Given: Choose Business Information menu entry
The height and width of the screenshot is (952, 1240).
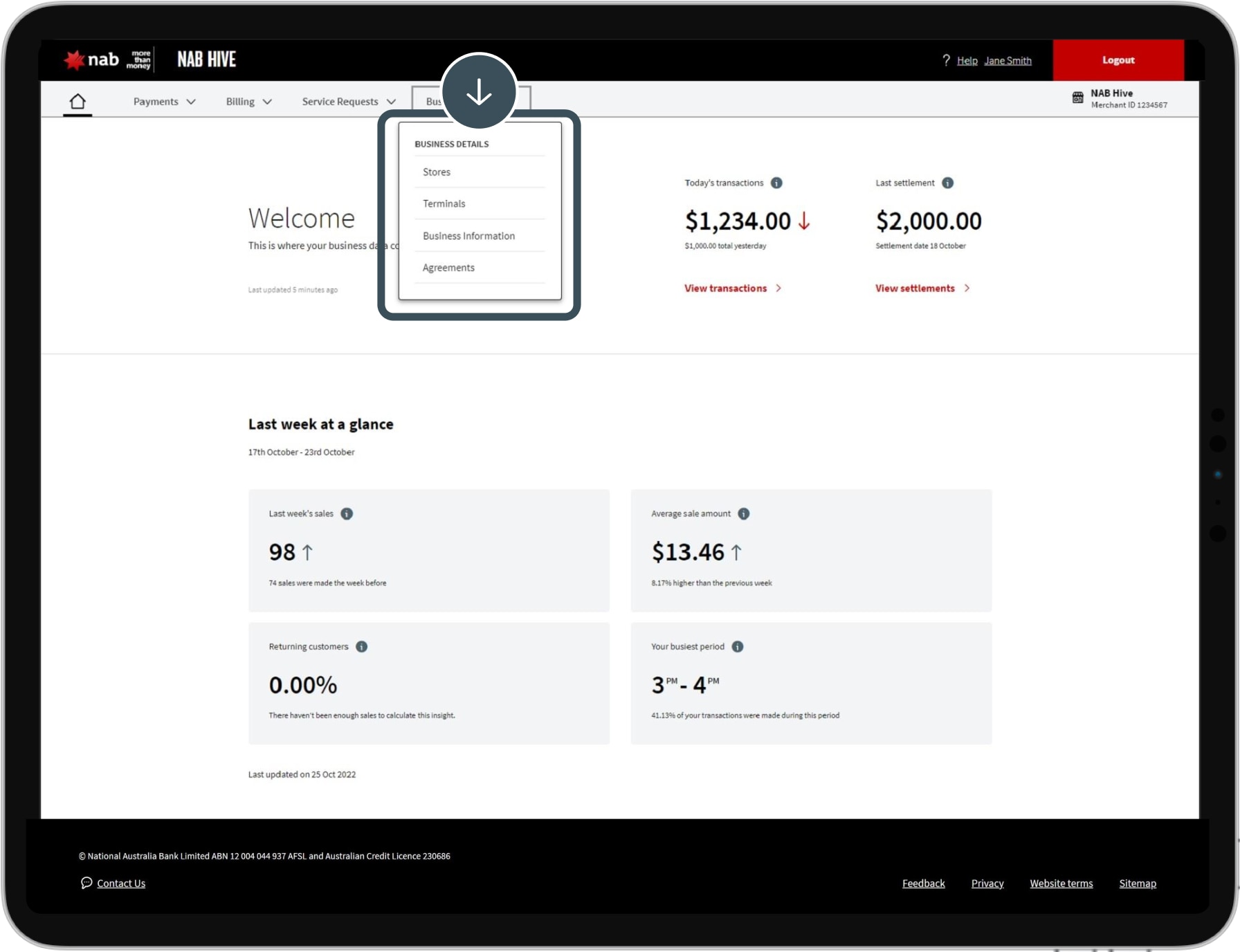Looking at the screenshot, I should (468, 236).
